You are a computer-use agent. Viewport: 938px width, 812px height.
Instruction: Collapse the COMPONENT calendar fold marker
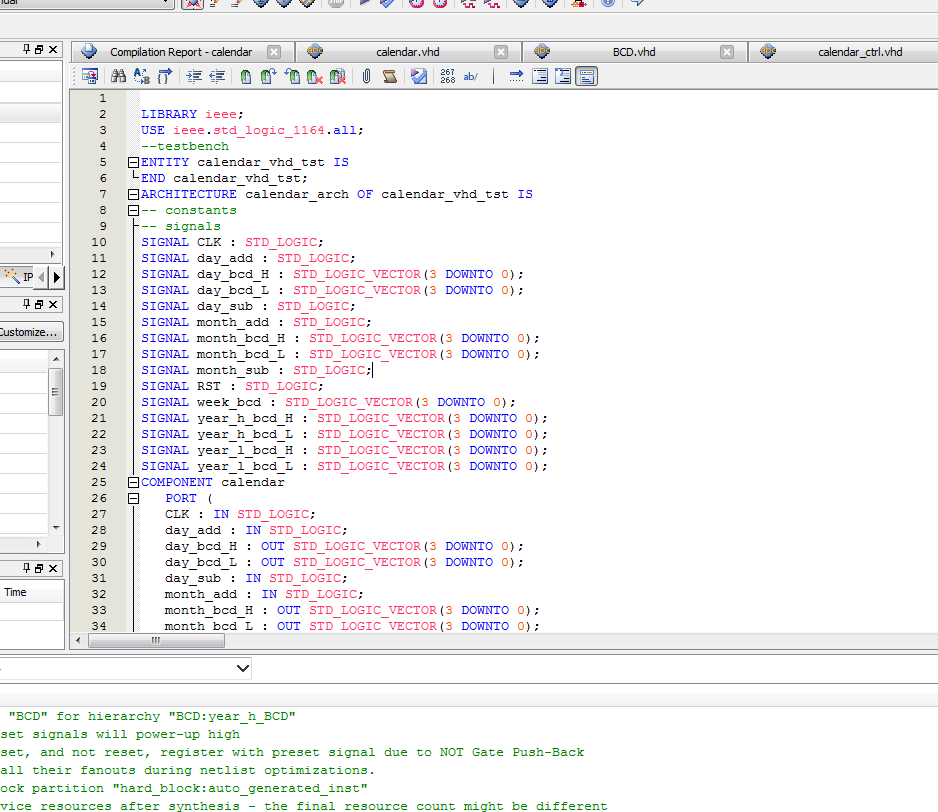pos(133,482)
